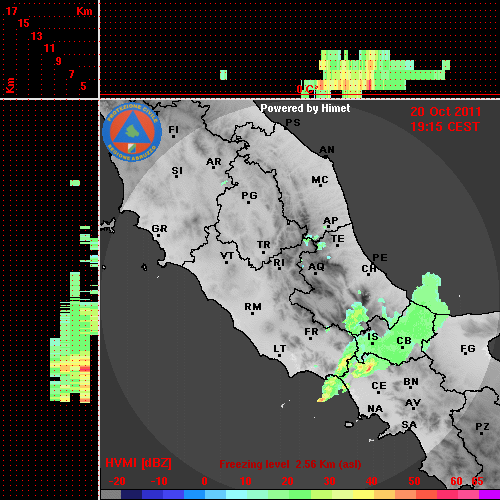Click the -10 value on the dBZ scale
Screen dimensions: 500x500
[x=159, y=481]
